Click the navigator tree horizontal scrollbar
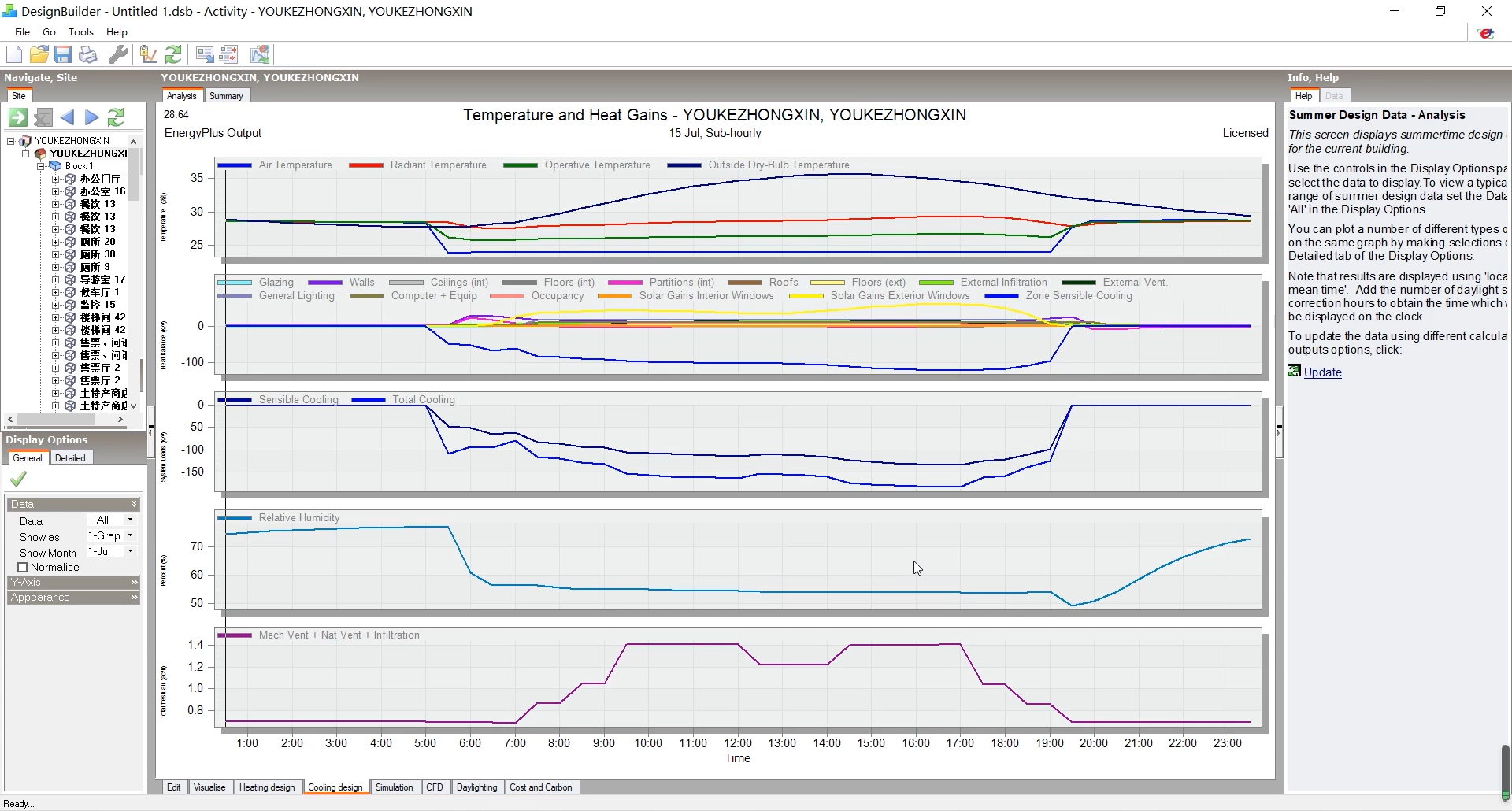This screenshot has height=811, width=1512. (65, 420)
